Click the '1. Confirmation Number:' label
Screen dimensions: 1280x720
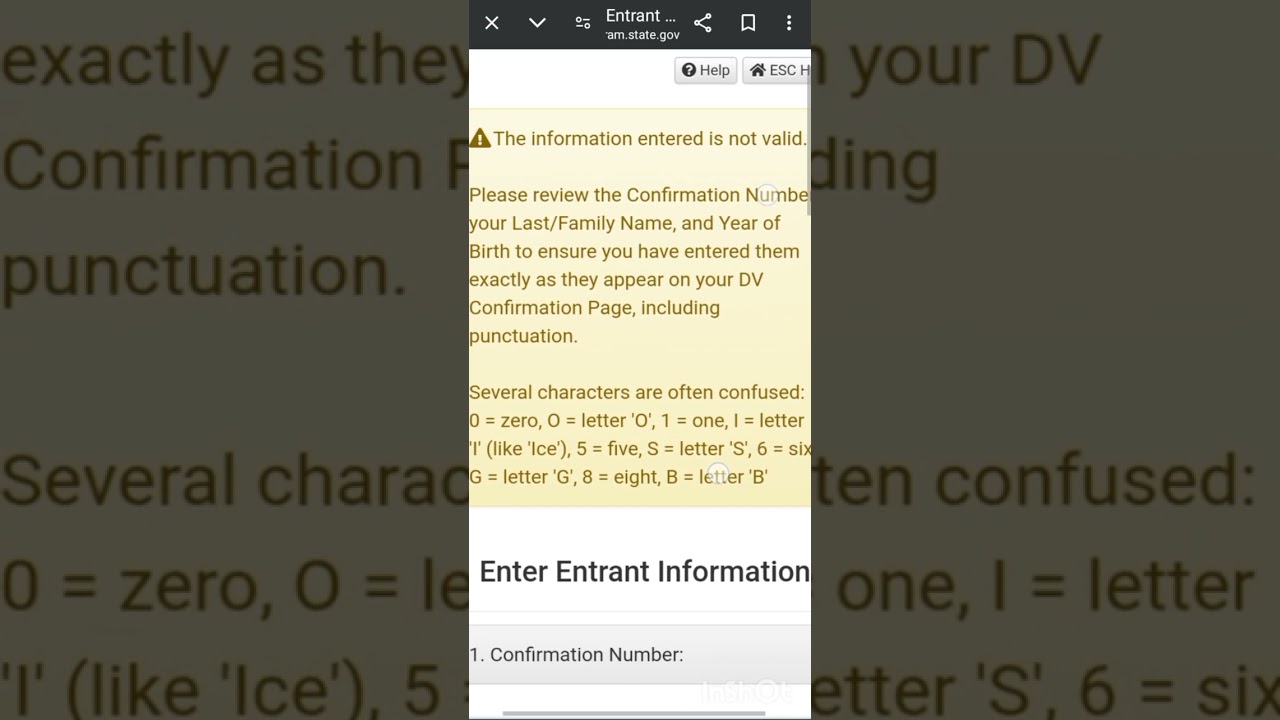click(x=577, y=654)
